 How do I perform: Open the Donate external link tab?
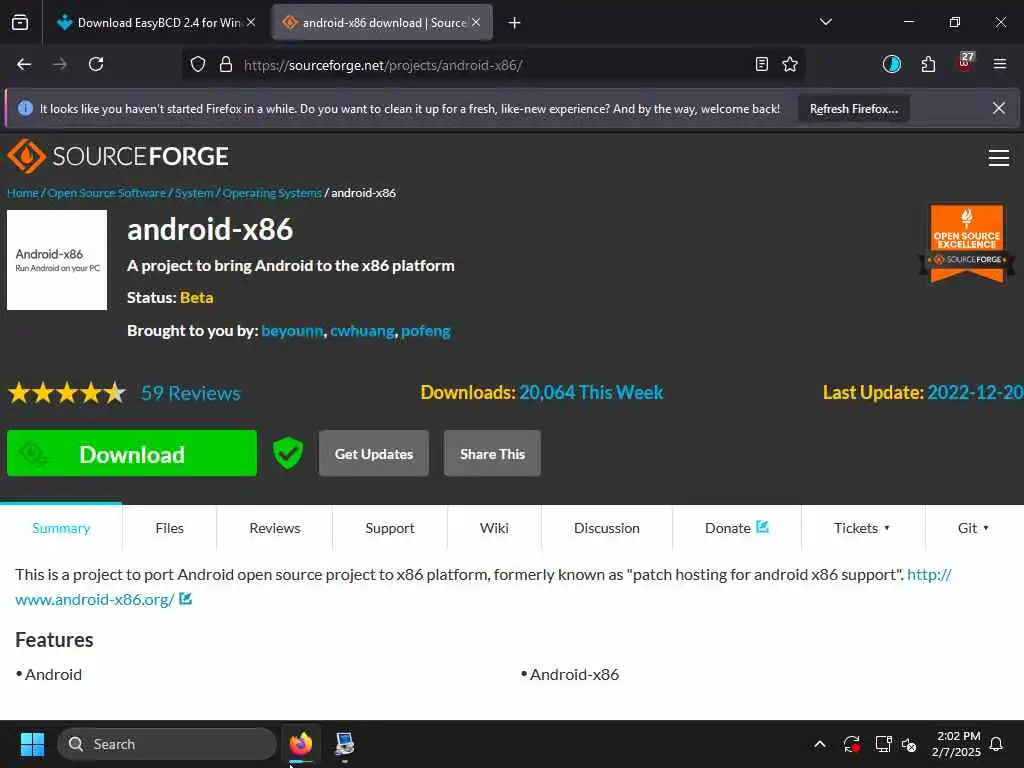tap(737, 528)
